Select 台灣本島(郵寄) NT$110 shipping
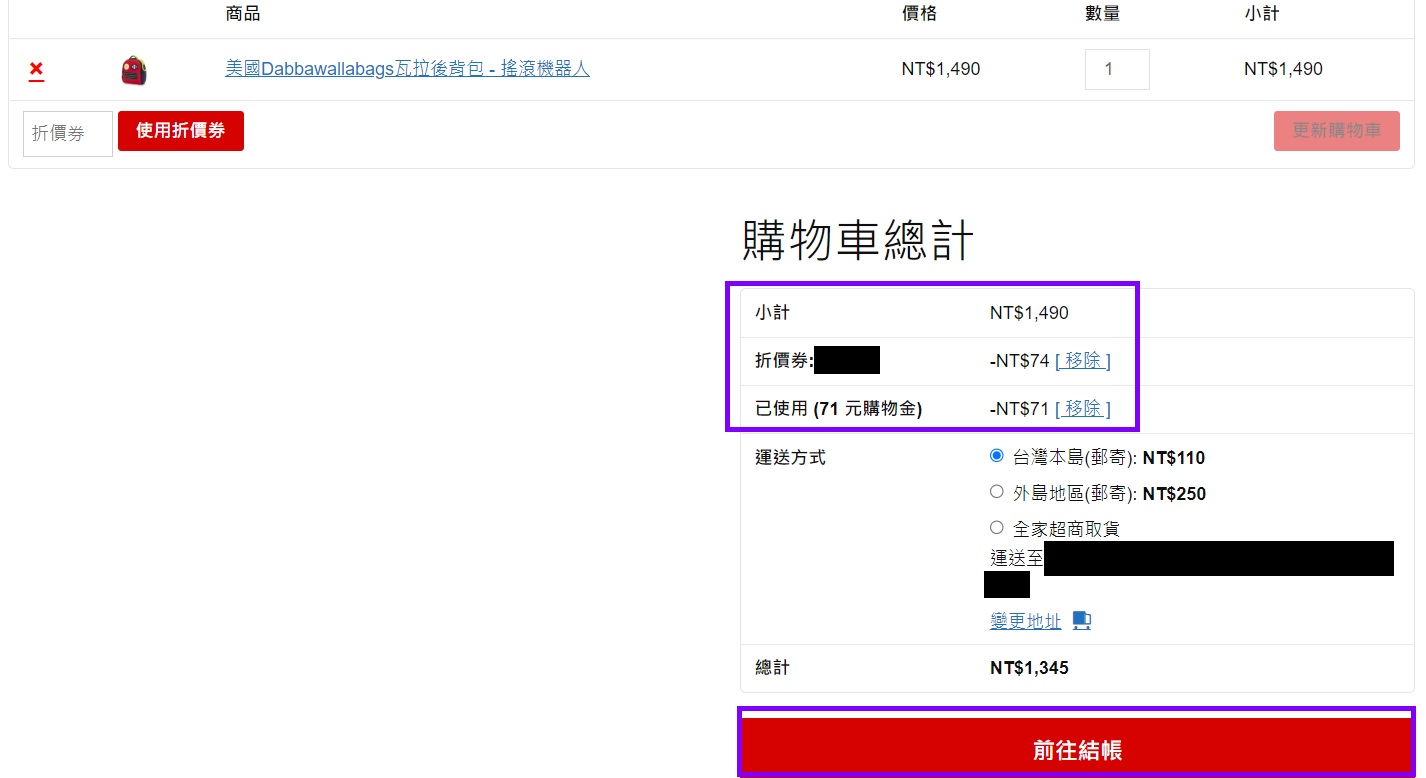The height and width of the screenshot is (778, 1426). [x=996, y=457]
